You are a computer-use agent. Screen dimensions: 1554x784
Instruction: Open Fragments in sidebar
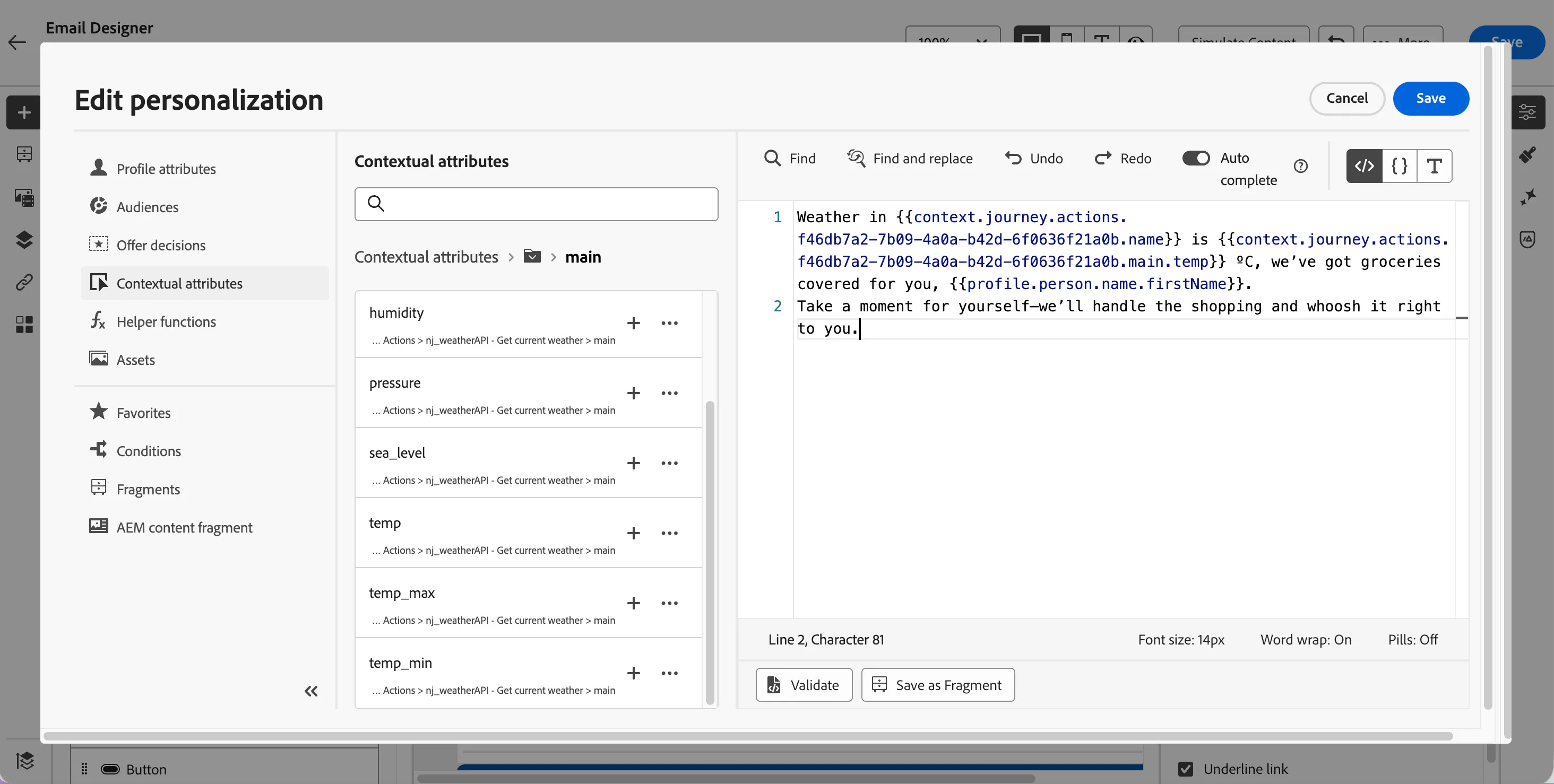tap(205, 489)
